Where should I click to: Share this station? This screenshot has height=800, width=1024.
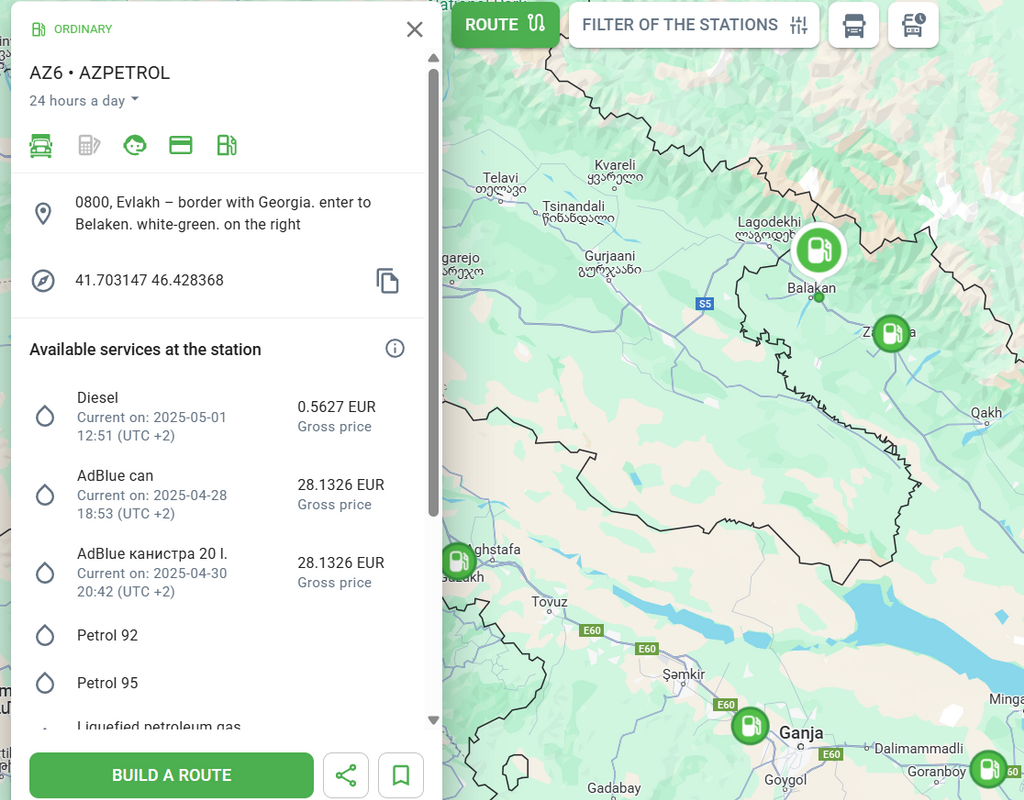(x=345, y=775)
